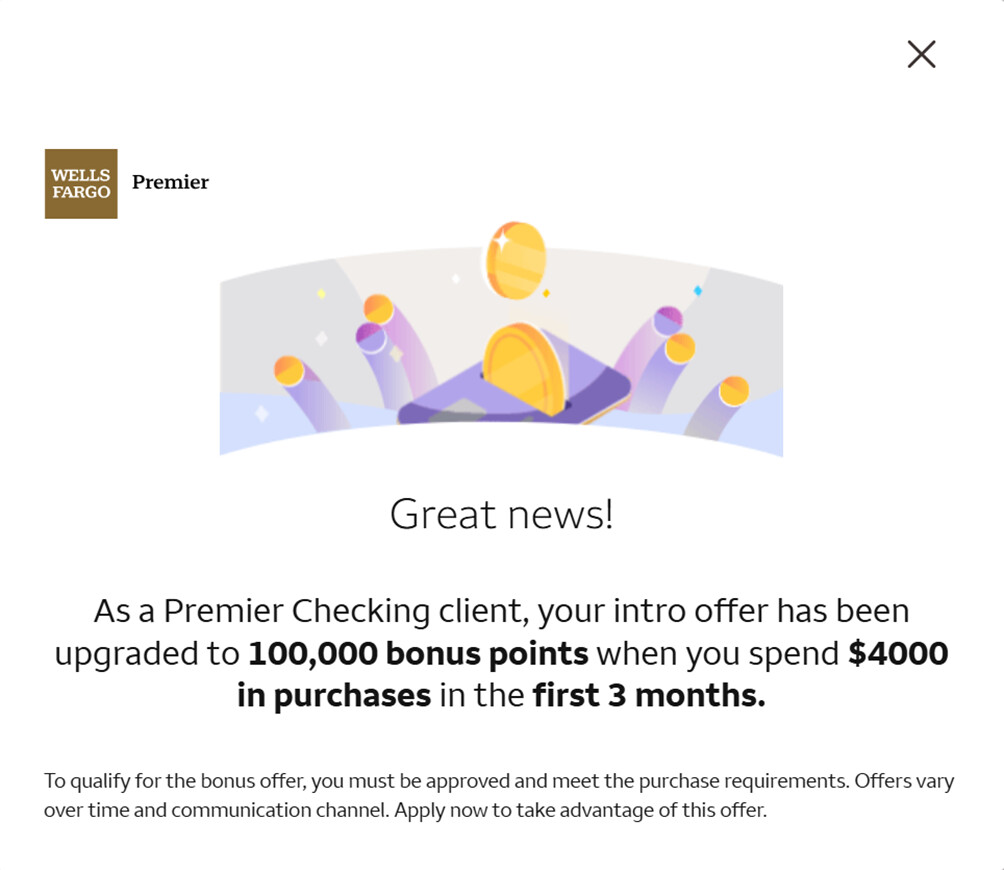Click the blue diamond sparkle in the illustration

(698, 291)
